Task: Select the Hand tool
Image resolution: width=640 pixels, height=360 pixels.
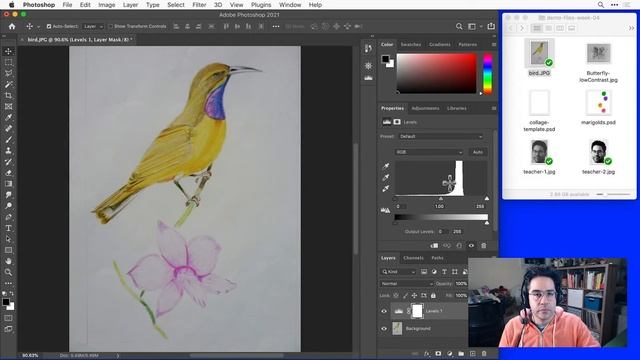Action: [x=8, y=261]
